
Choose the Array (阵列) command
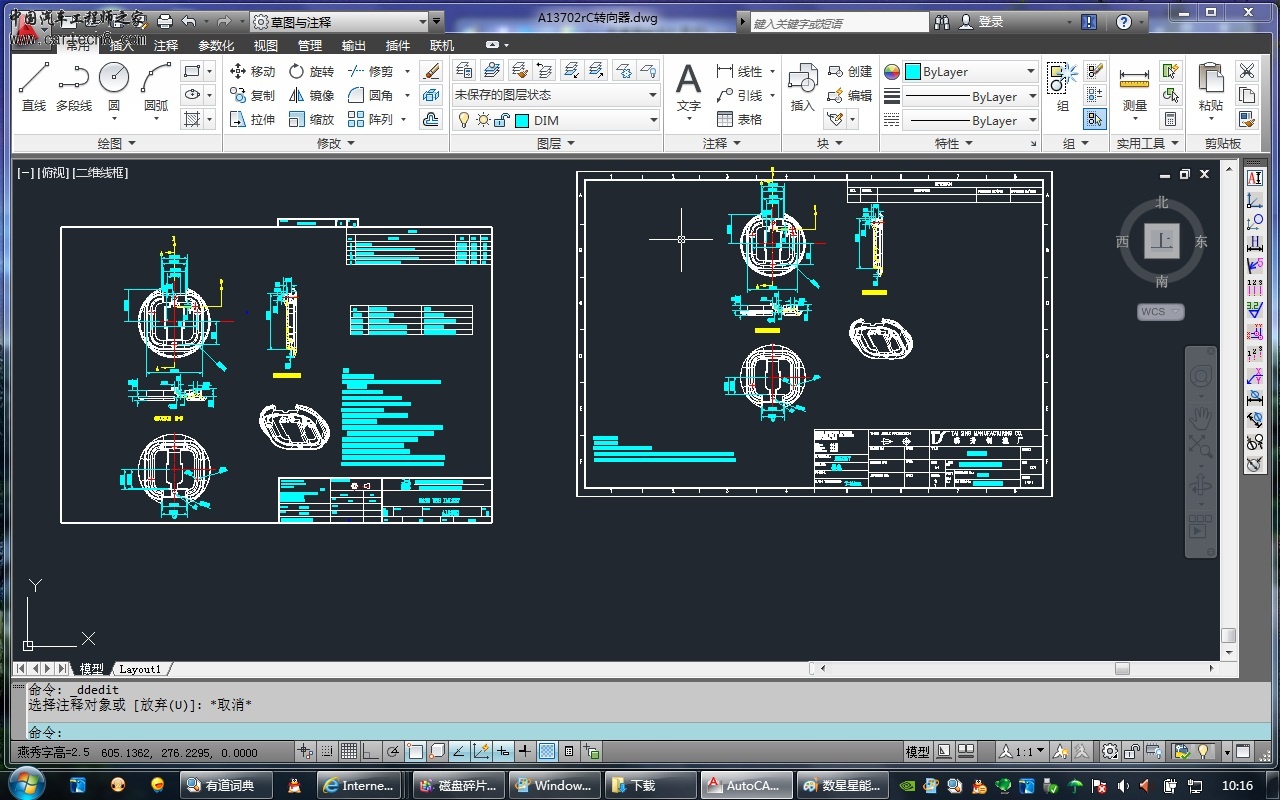click(371, 119)
